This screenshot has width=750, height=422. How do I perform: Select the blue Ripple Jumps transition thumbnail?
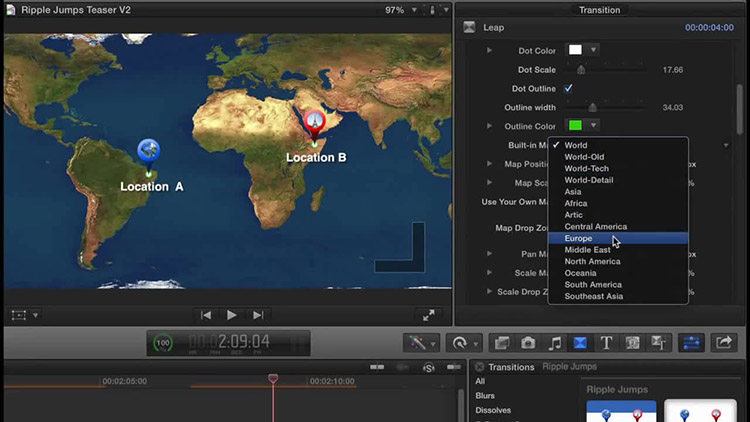tap(621, 411)
